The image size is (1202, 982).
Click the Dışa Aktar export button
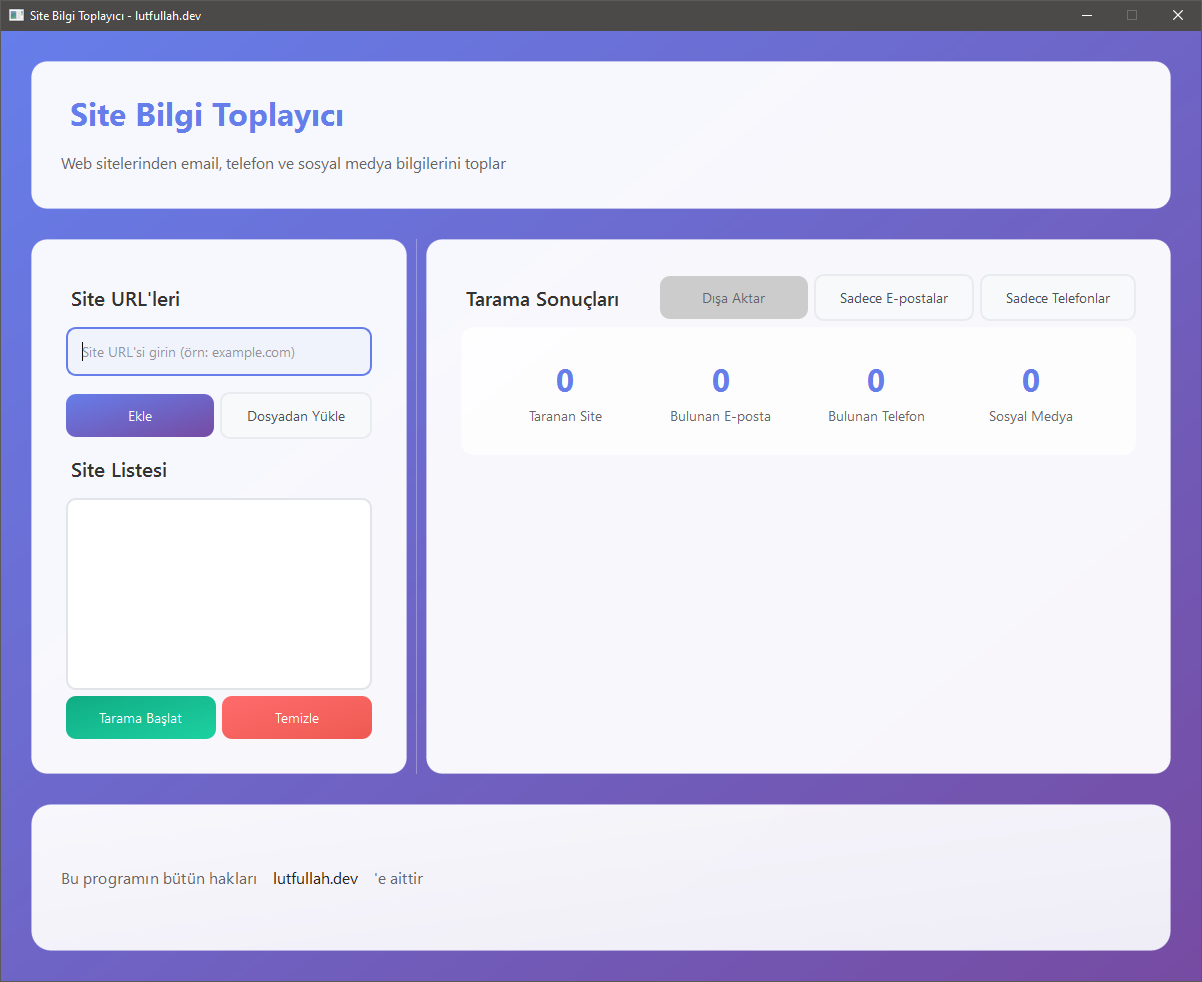point(733,297)
